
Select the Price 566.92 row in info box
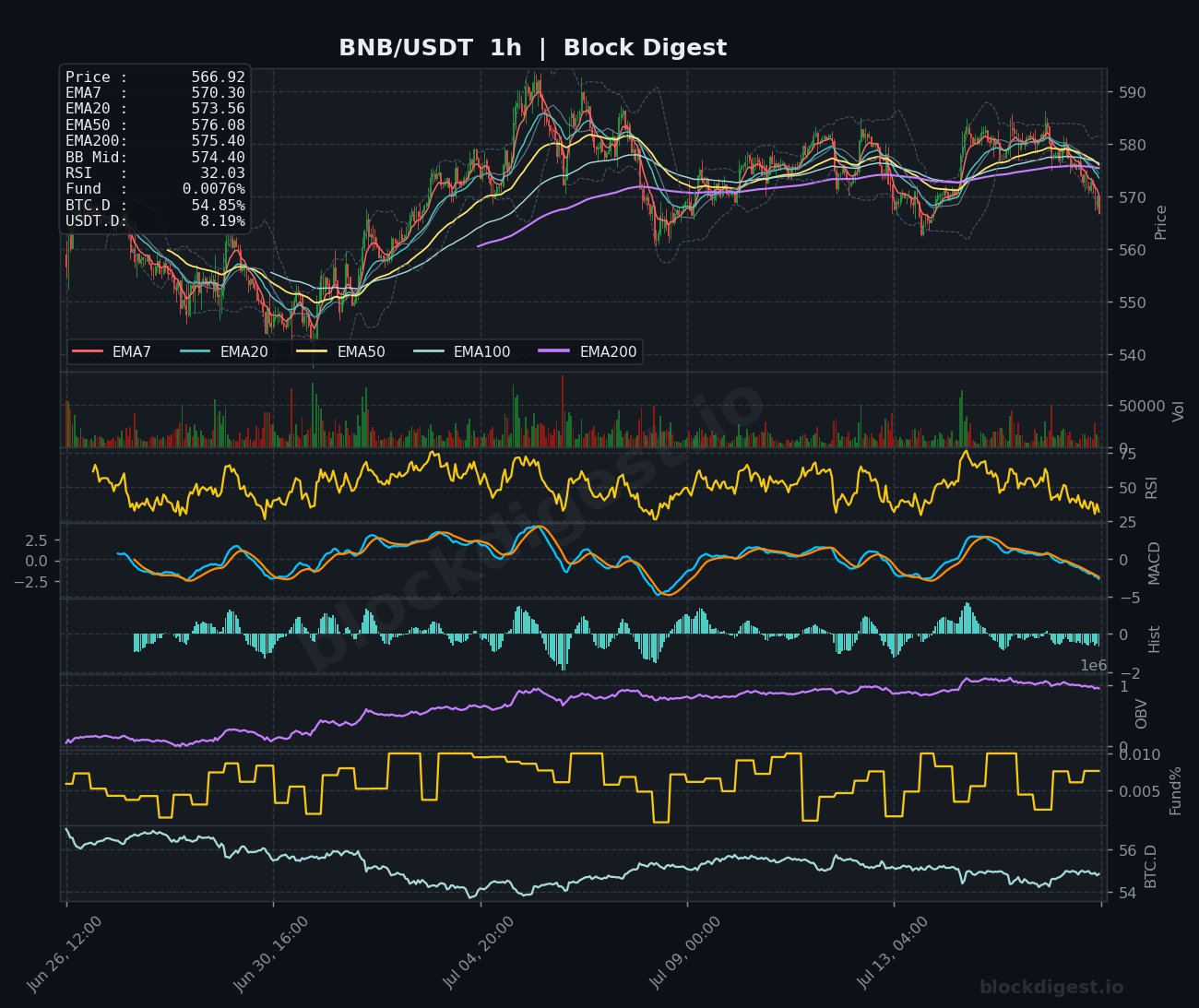click(155, 77)
